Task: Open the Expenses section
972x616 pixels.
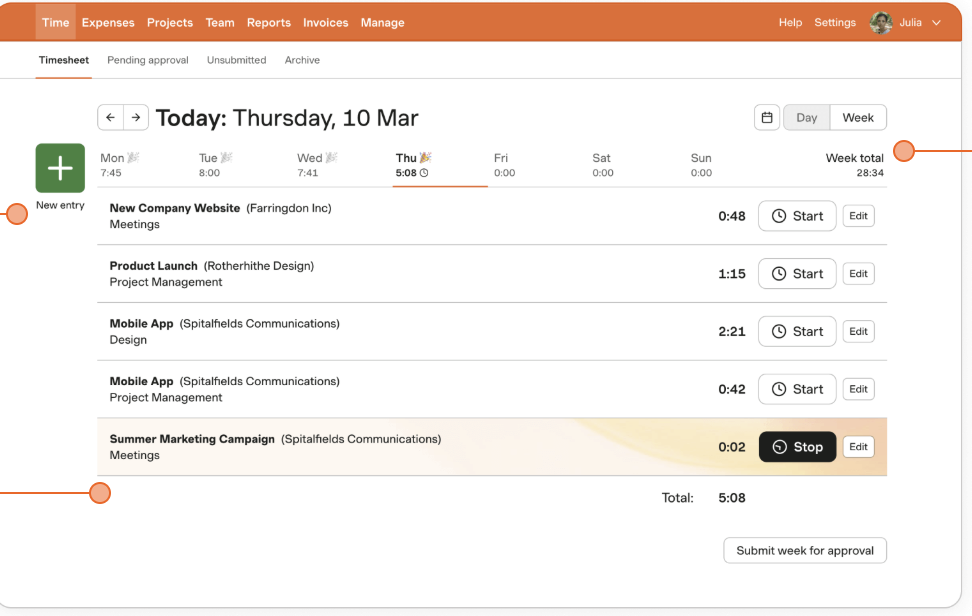Action: click(108, 22)
